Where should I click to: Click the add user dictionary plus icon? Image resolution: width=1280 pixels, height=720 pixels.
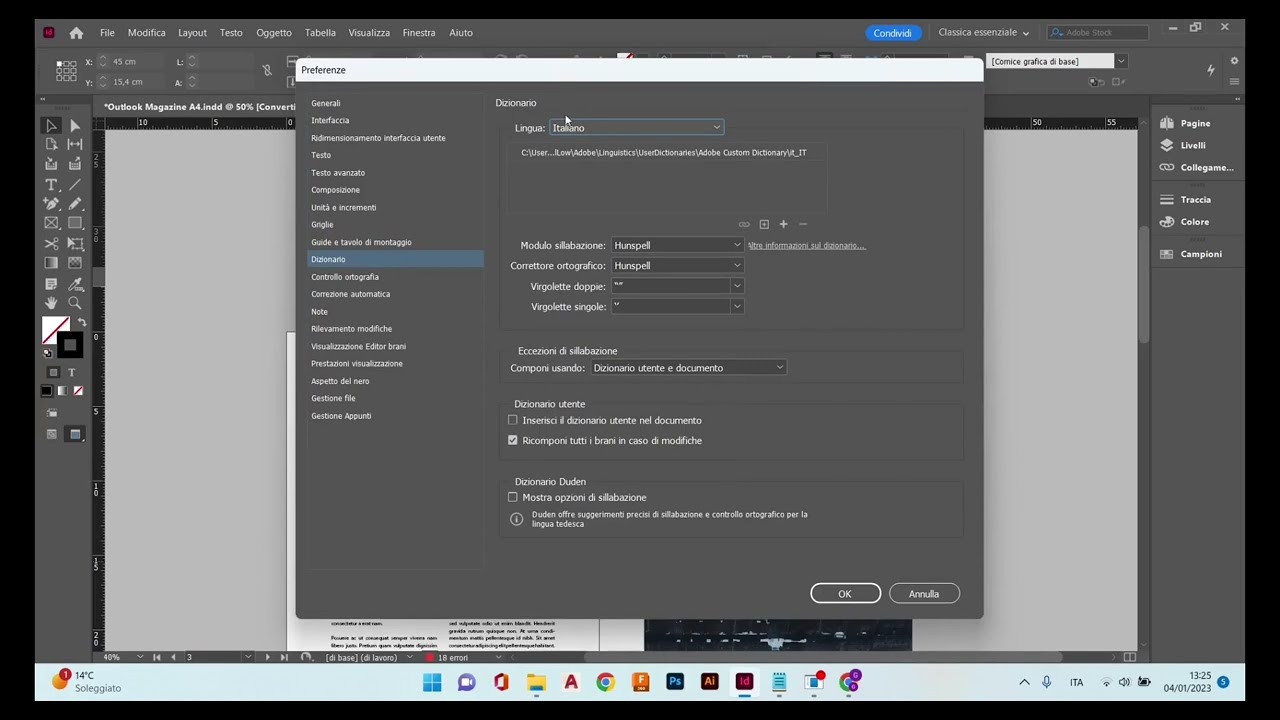(783, 224)
